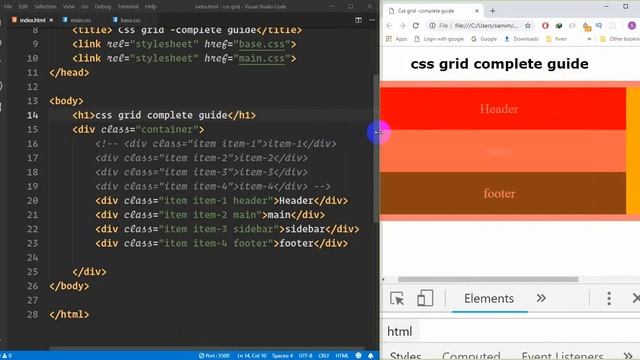This screenshot has height=360, width=640.
Task: Show more DevTools tabs with chevron
Action: [541, 298]
